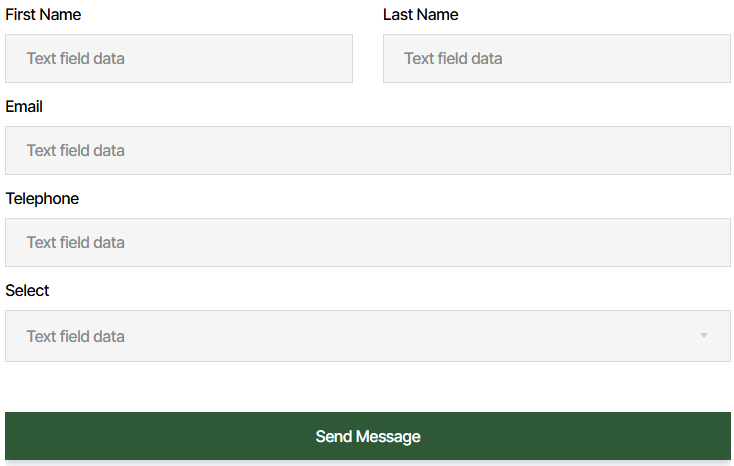Focus the First Name input field
The width and height of the screenshot is (734, 466).
point(179,59)
